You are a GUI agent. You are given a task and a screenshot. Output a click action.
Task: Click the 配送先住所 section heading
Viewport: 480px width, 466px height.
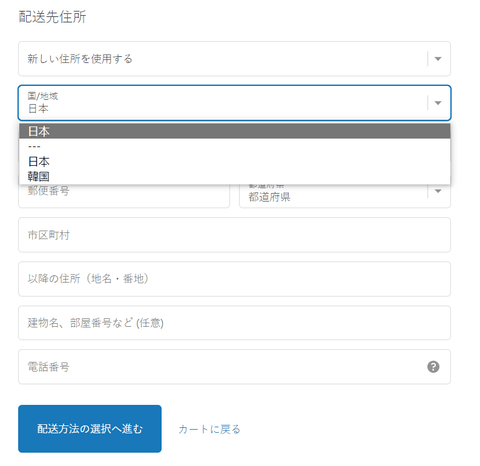coord(52,17)
